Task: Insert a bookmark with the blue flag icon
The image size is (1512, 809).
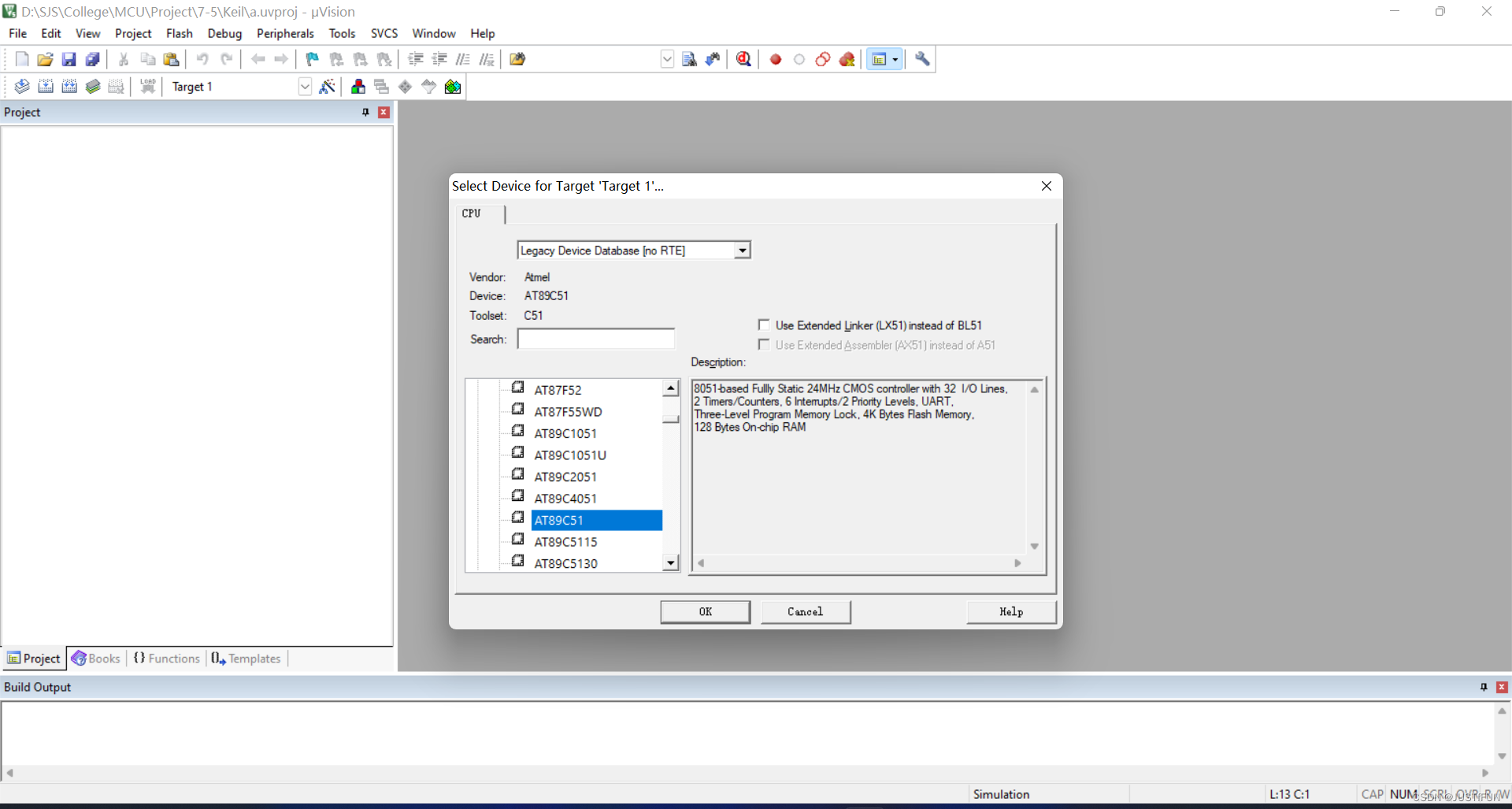Action: (313, 59)
